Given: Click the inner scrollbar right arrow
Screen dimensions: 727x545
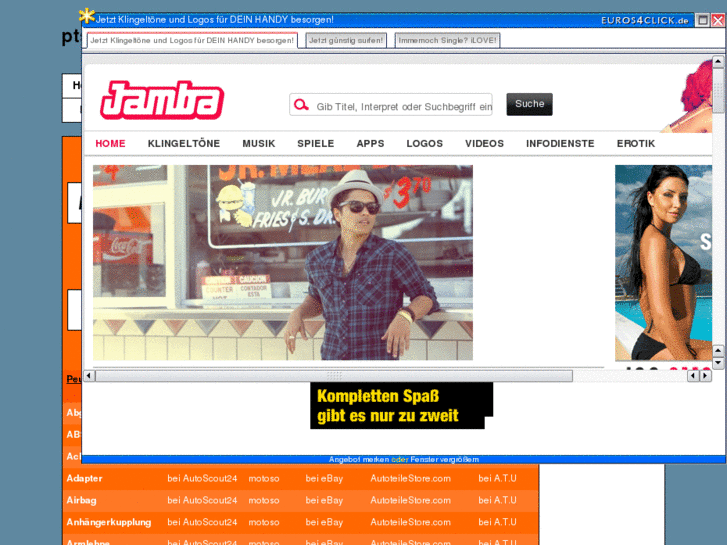Looking at the screenshot, I should [705, 375].
